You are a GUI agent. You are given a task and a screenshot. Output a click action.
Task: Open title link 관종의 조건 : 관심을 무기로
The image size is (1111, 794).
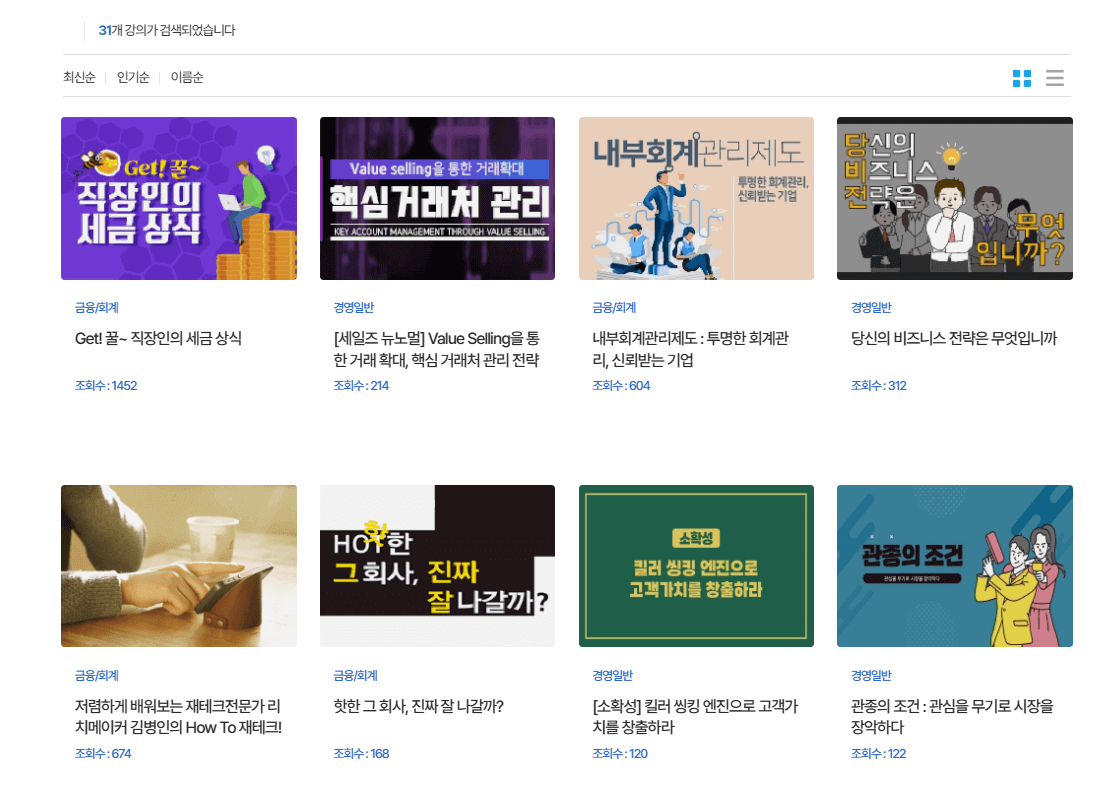(952, 717)
